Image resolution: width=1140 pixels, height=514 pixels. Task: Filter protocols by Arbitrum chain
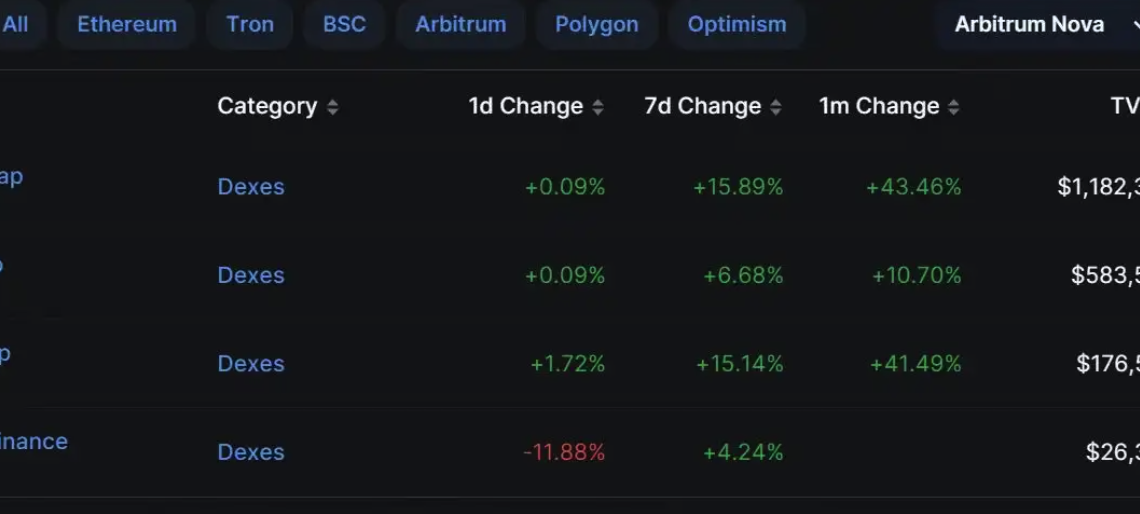coord(460,24)
